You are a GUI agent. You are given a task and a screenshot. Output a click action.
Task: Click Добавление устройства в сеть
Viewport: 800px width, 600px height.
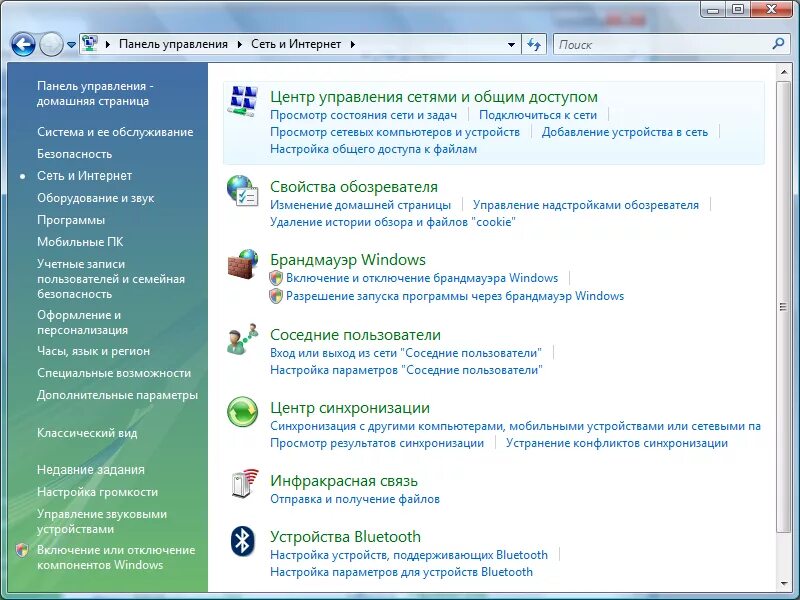(625, 132)
